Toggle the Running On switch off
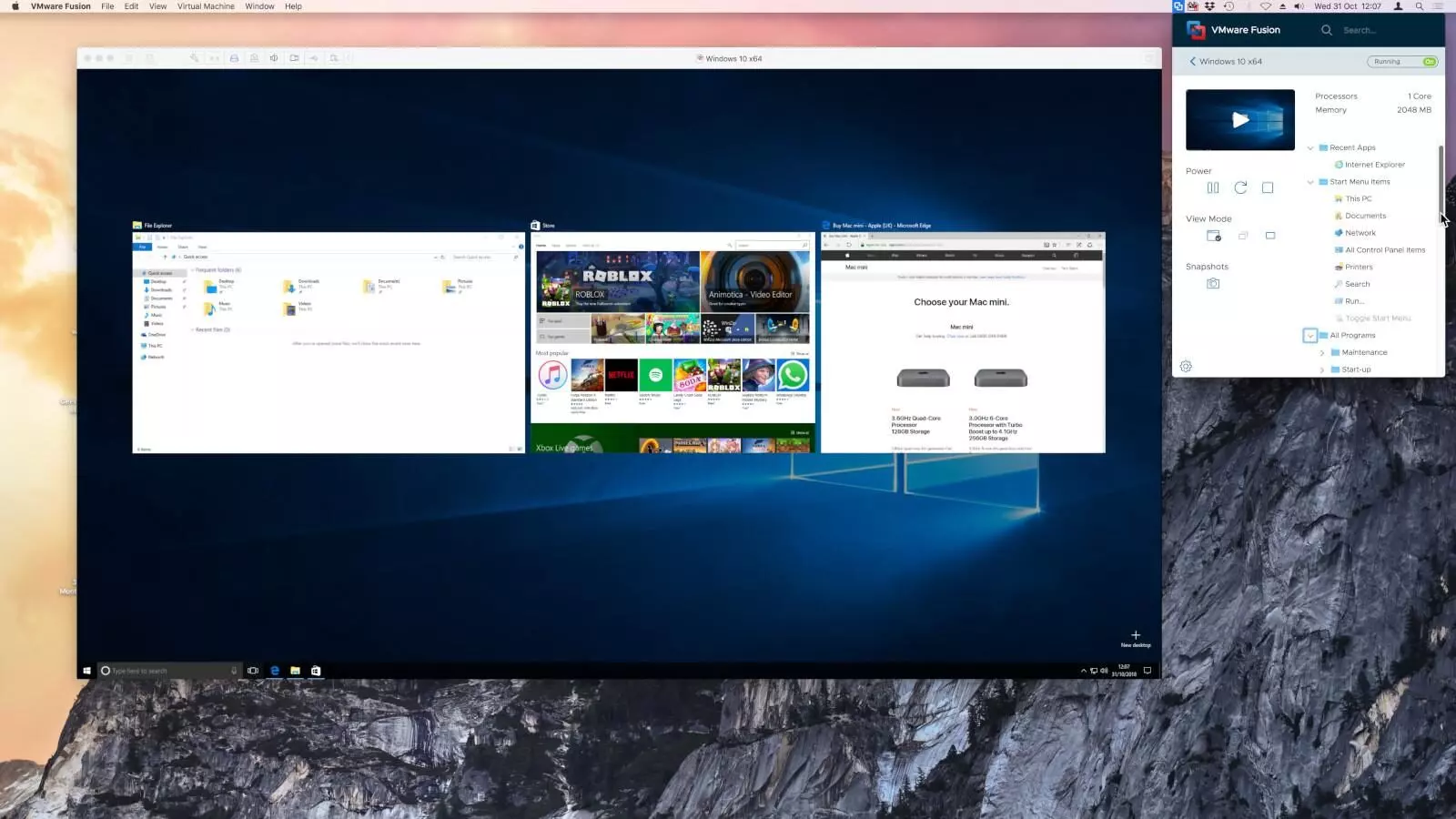This screenshot has height=819, width=1456. coord(1429,62)
